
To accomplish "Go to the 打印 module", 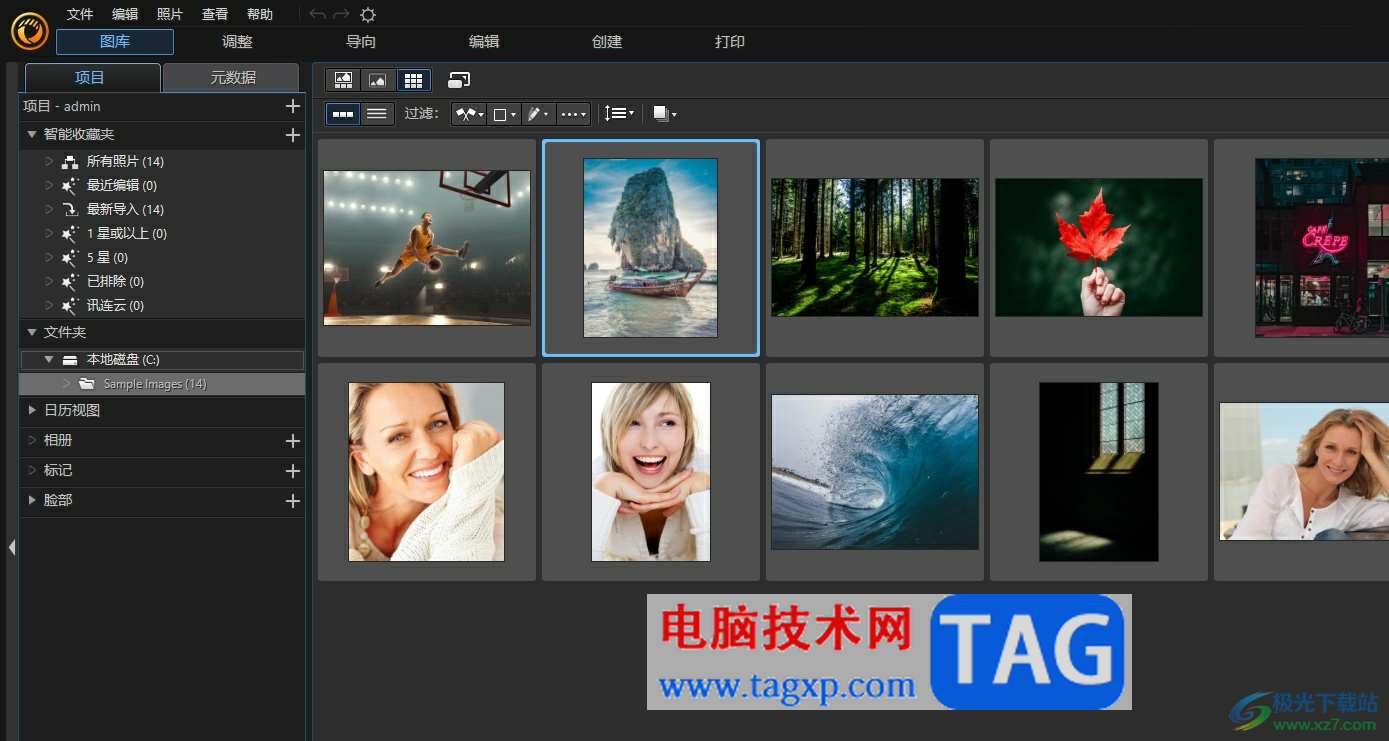I will tap(730, 42).
